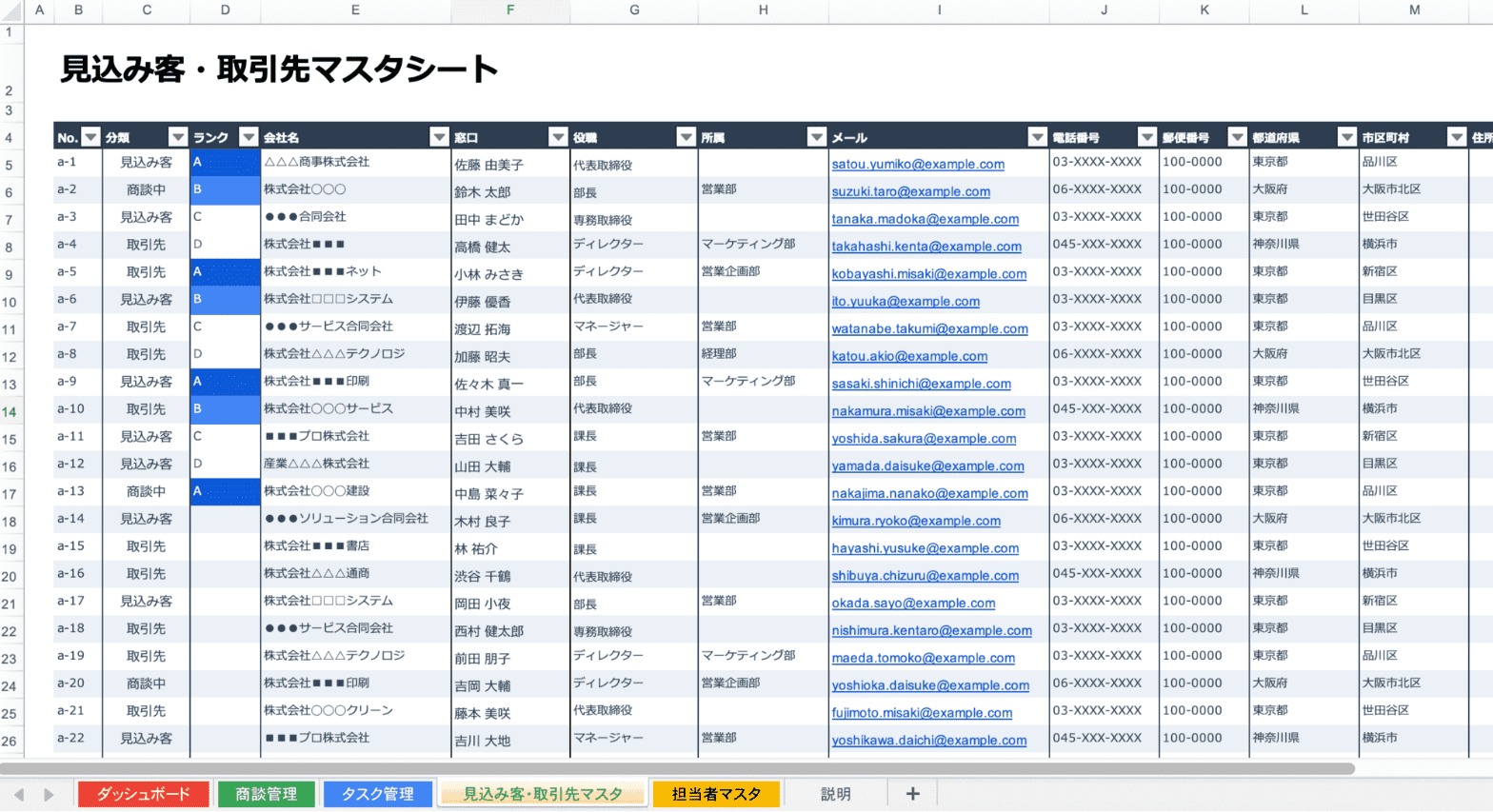Open the 商談管理 sheet tab

coord(267,794)
